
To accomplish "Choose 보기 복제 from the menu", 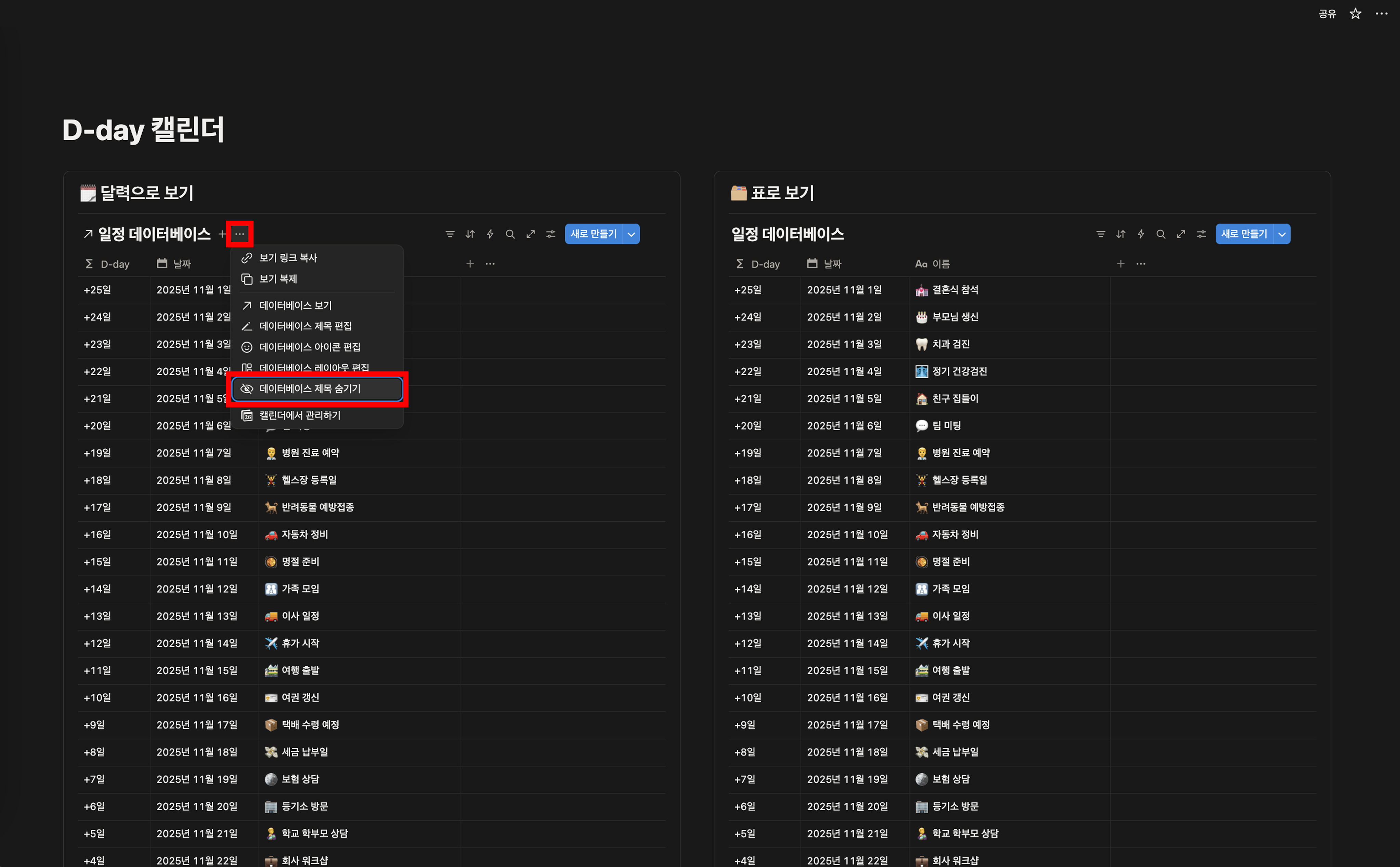I will (x=278, y=279).
